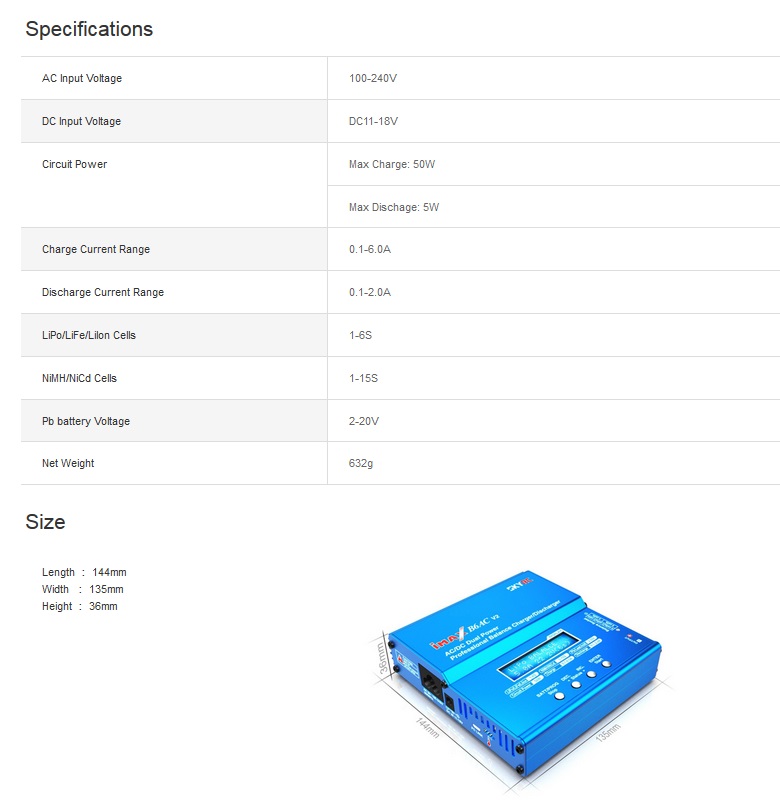Select the 'Circuit Power' label
The image size is (780, 802).
[x=75, y=164]
